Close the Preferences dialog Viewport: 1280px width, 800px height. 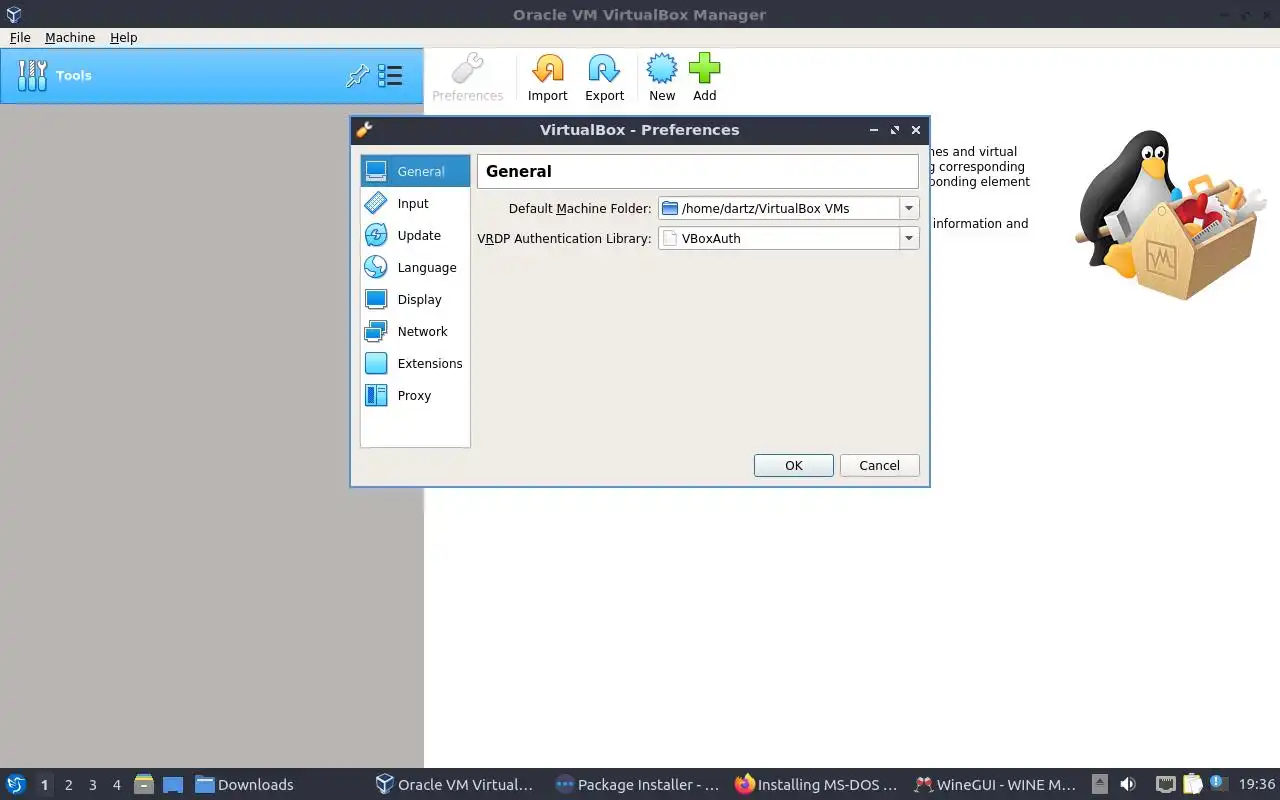[x=916, y=130]
